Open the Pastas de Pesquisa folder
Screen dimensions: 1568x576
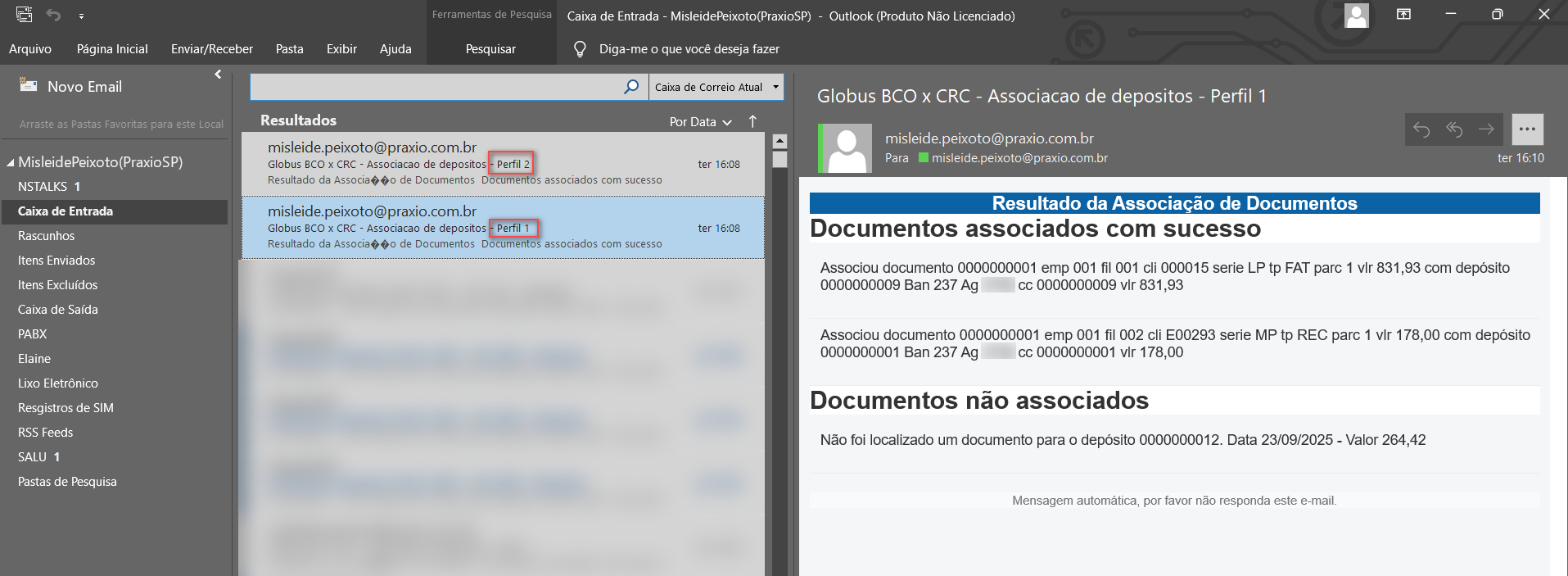(114, 482)
